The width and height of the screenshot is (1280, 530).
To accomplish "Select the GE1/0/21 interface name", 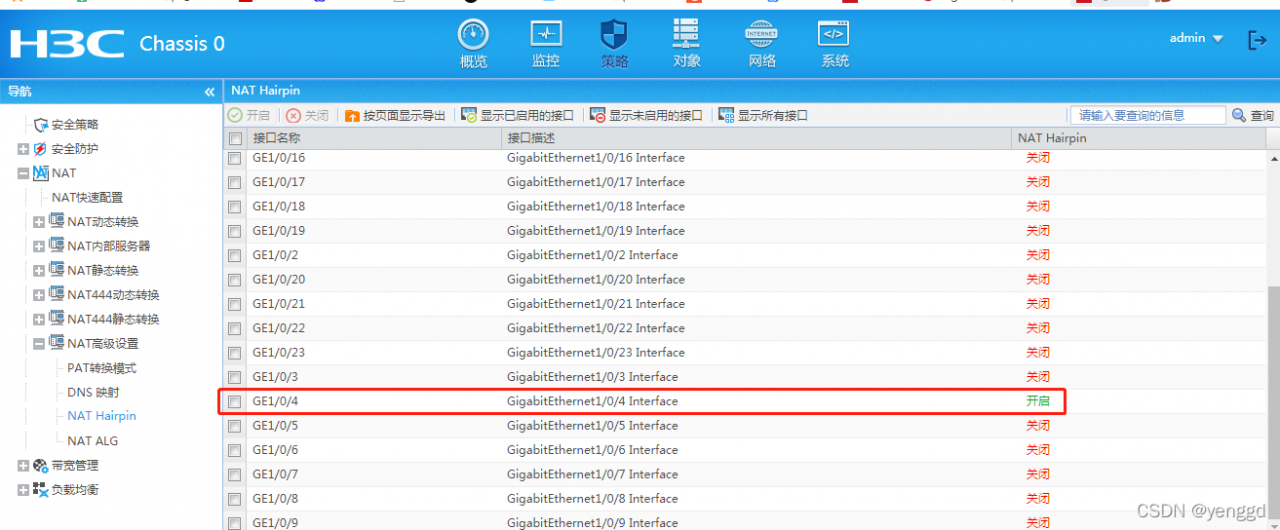I will 279,304.
